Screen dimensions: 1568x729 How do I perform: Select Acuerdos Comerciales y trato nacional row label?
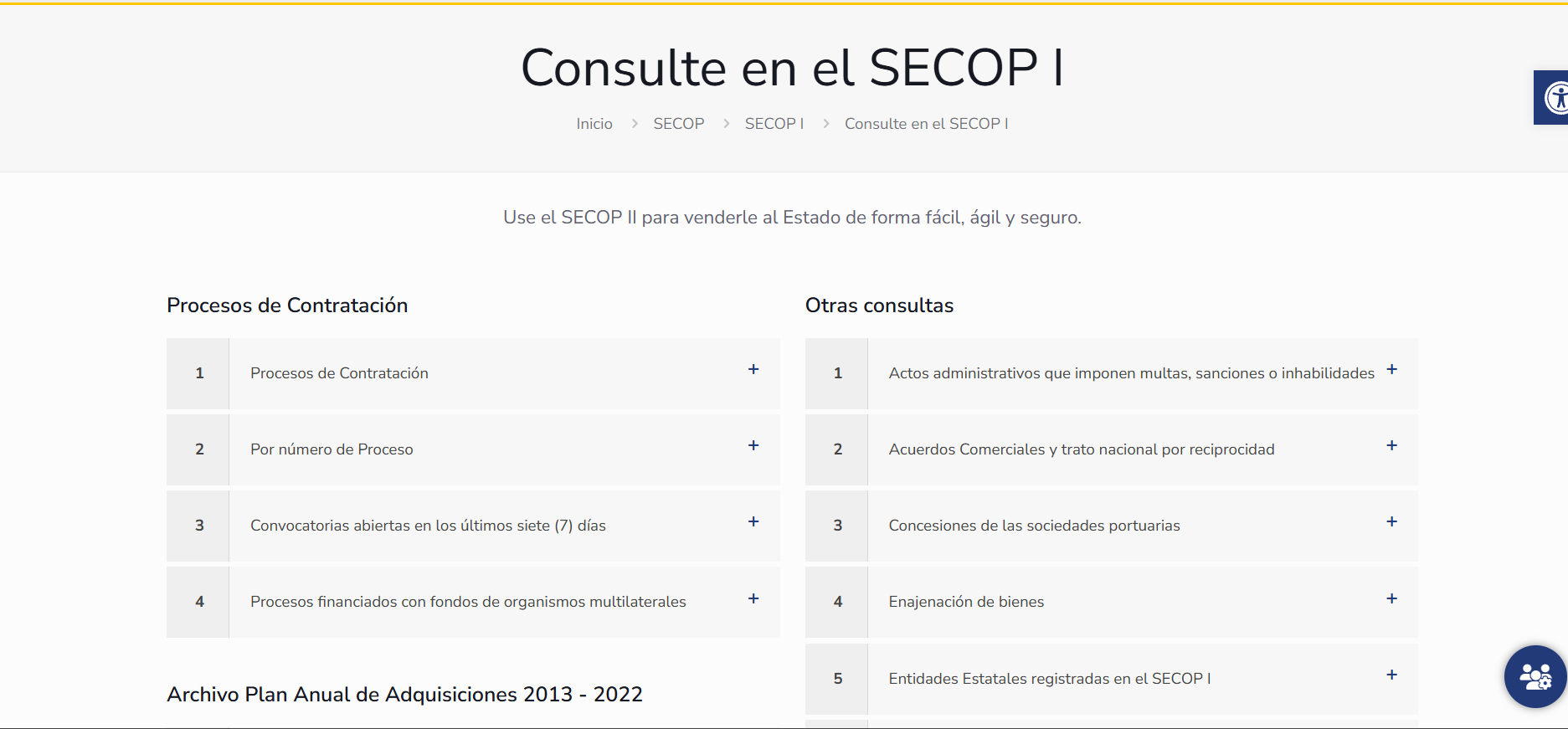(1082, 449)
